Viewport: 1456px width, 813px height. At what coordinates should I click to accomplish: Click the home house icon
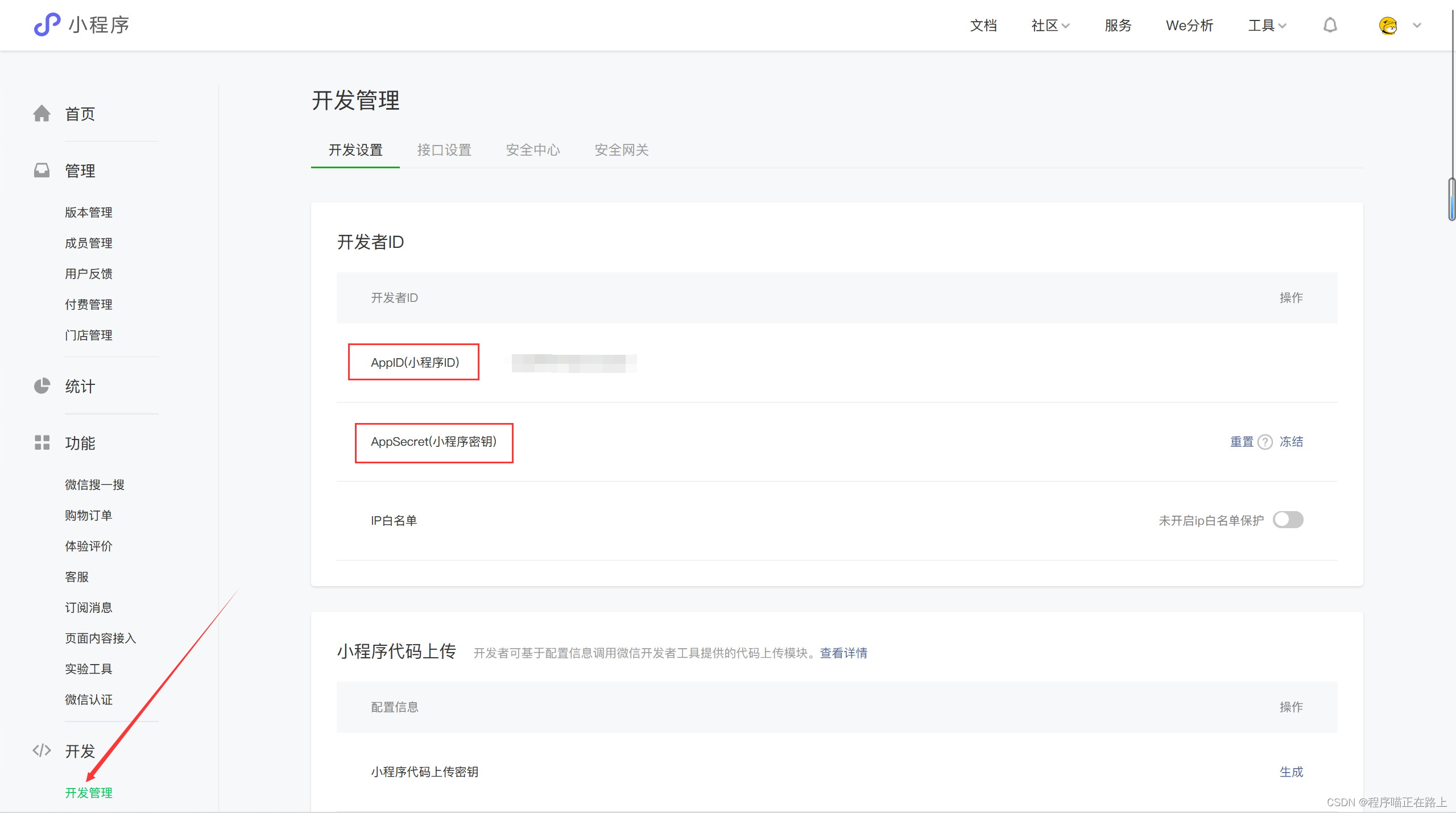coord(42,114)
